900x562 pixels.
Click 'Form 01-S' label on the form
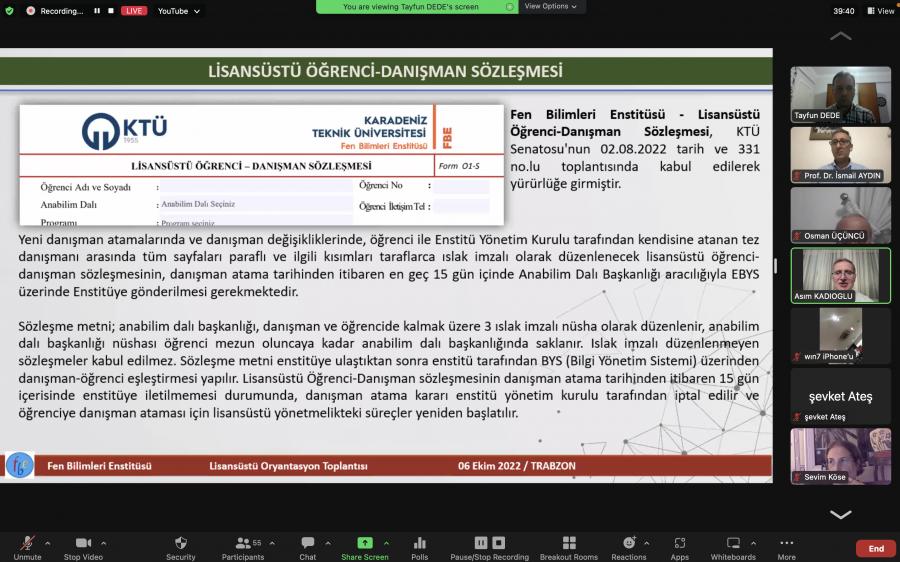point(459,166)
